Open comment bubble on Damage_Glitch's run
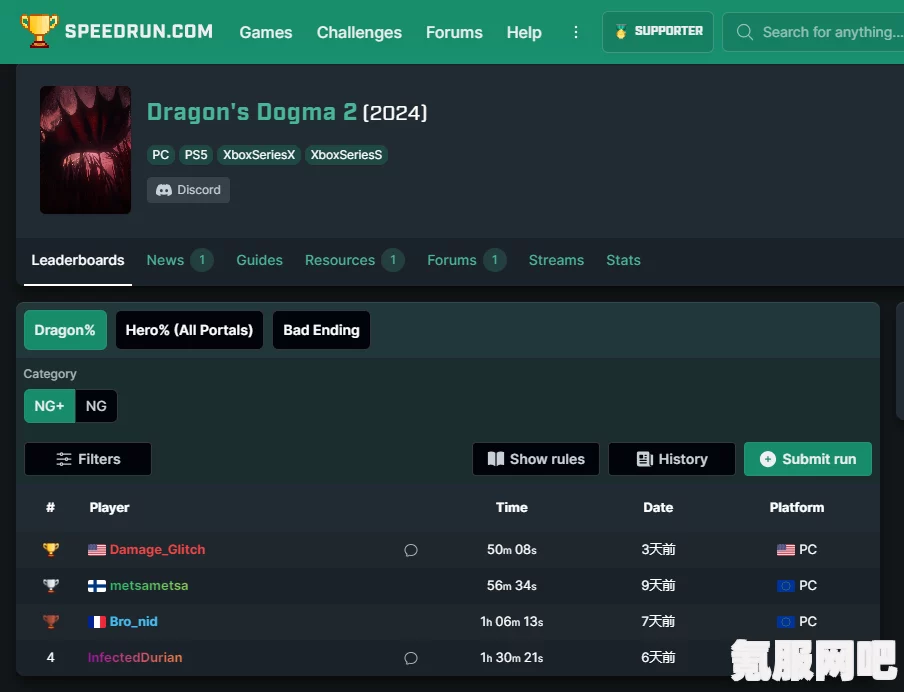Screen dimensions: 904x692 click(410, 550)
